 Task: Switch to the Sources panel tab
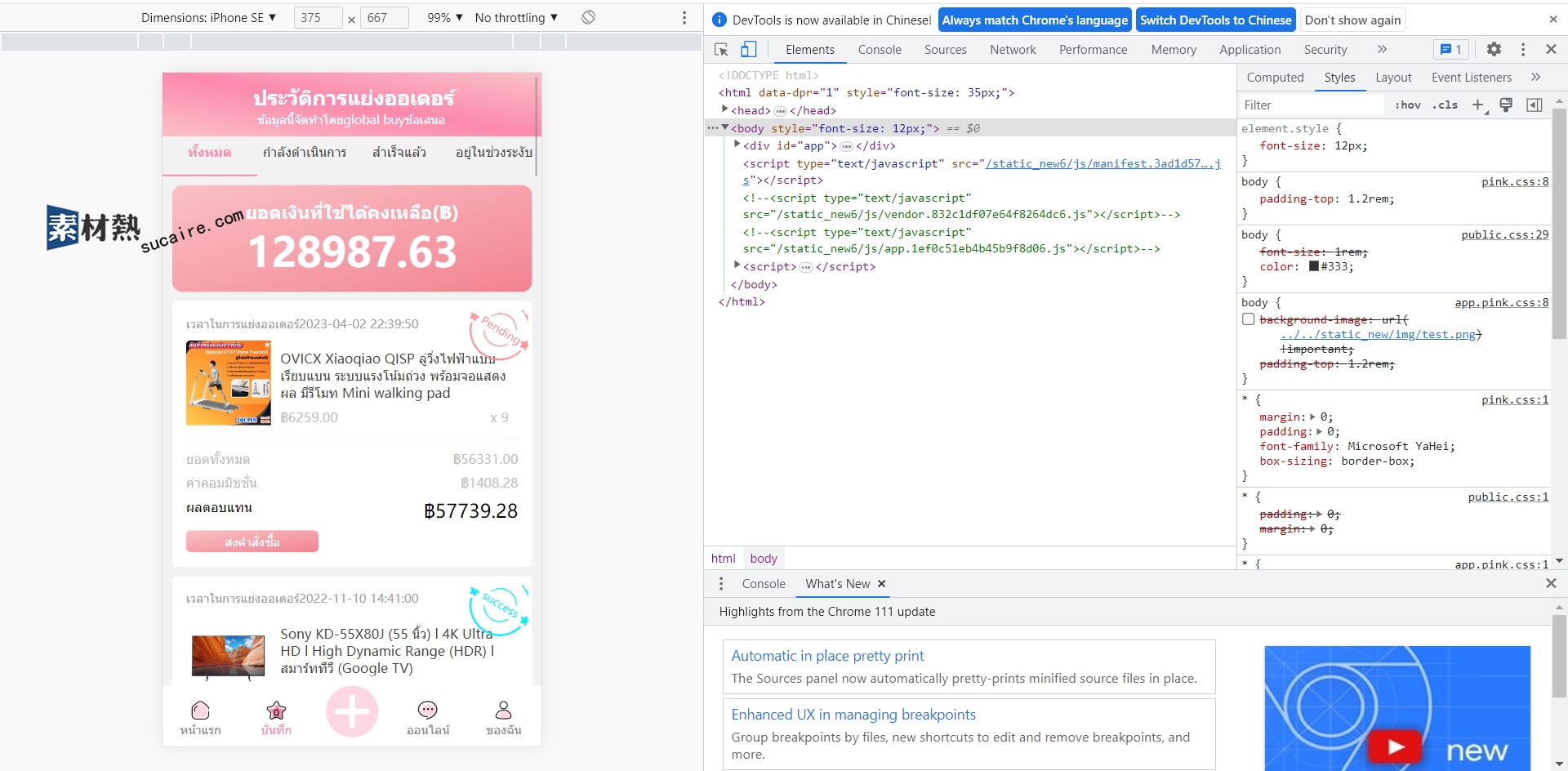point(946,50)
